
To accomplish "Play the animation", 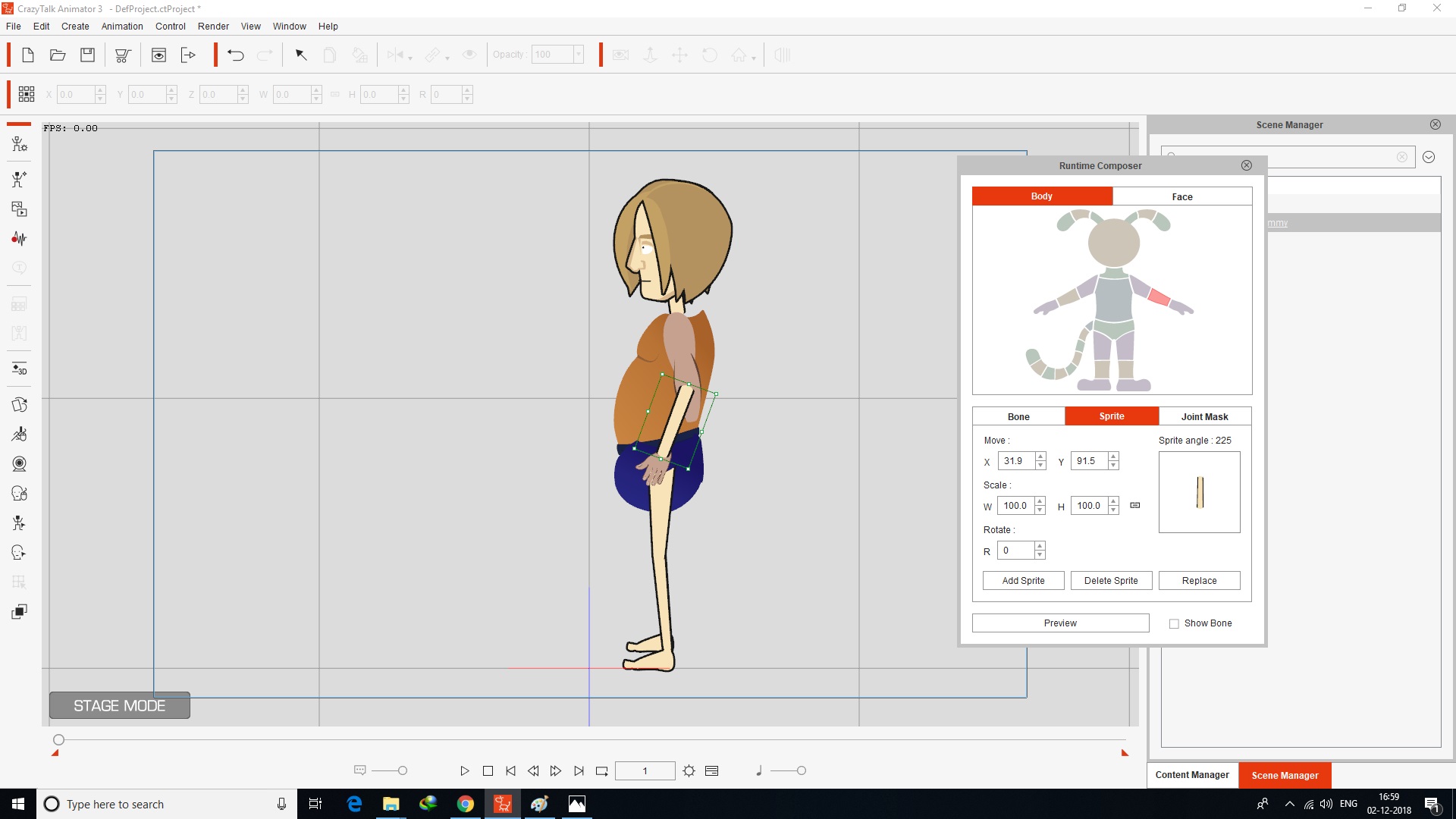I will click(x=465, y=771).
